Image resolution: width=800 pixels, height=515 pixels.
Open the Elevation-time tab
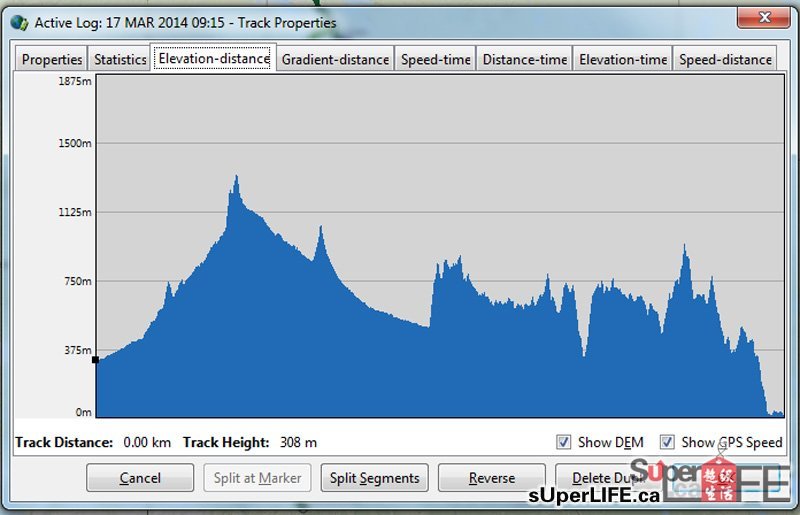coord(623,60)
